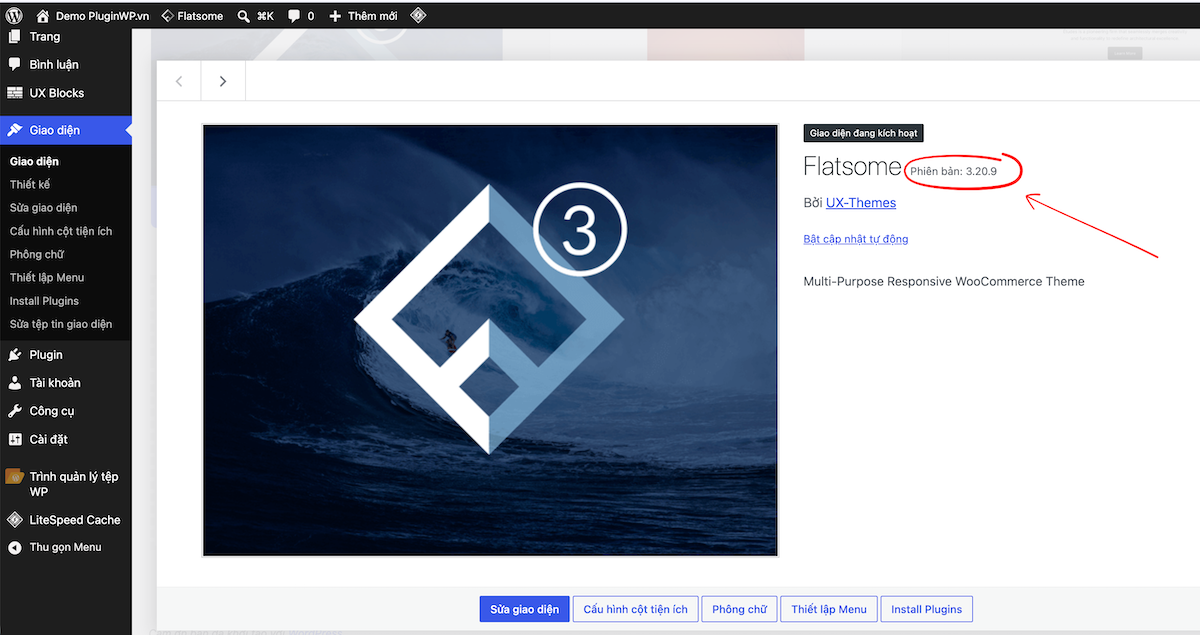Open Install Plugins submenu entry
Viewport: 1200px width, 635px height.
tap(44, 301)
